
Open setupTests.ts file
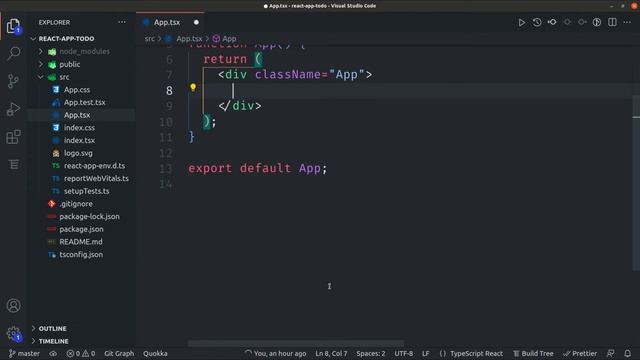pos(87,191)
